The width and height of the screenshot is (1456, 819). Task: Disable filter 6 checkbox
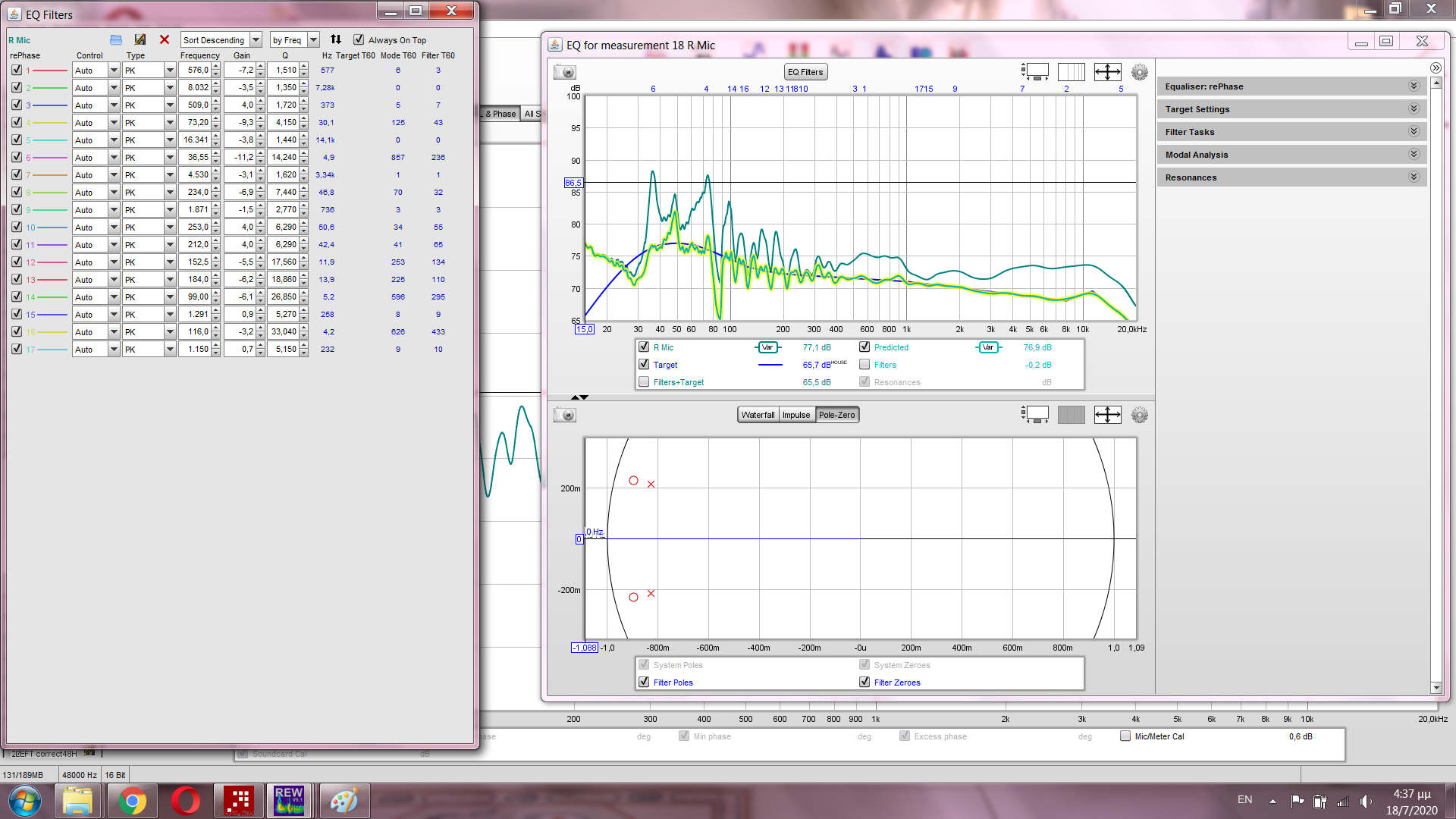pyautogui.click(x=17, y=157)
